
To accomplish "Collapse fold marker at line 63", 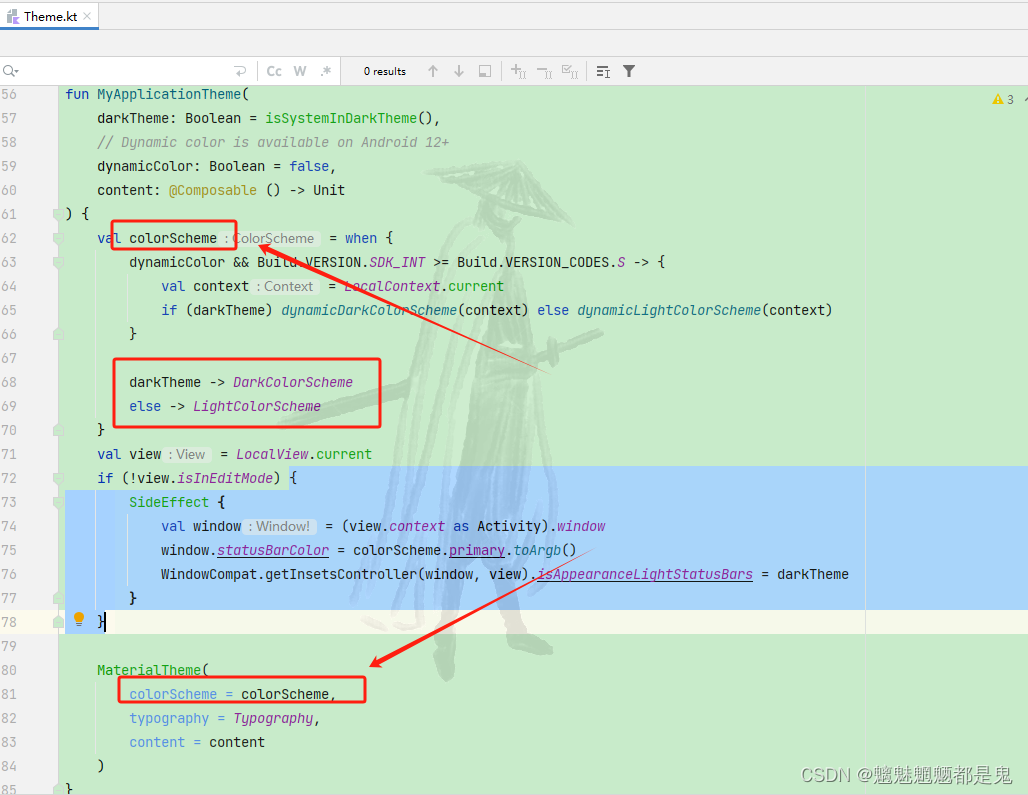I will [58, 262].
